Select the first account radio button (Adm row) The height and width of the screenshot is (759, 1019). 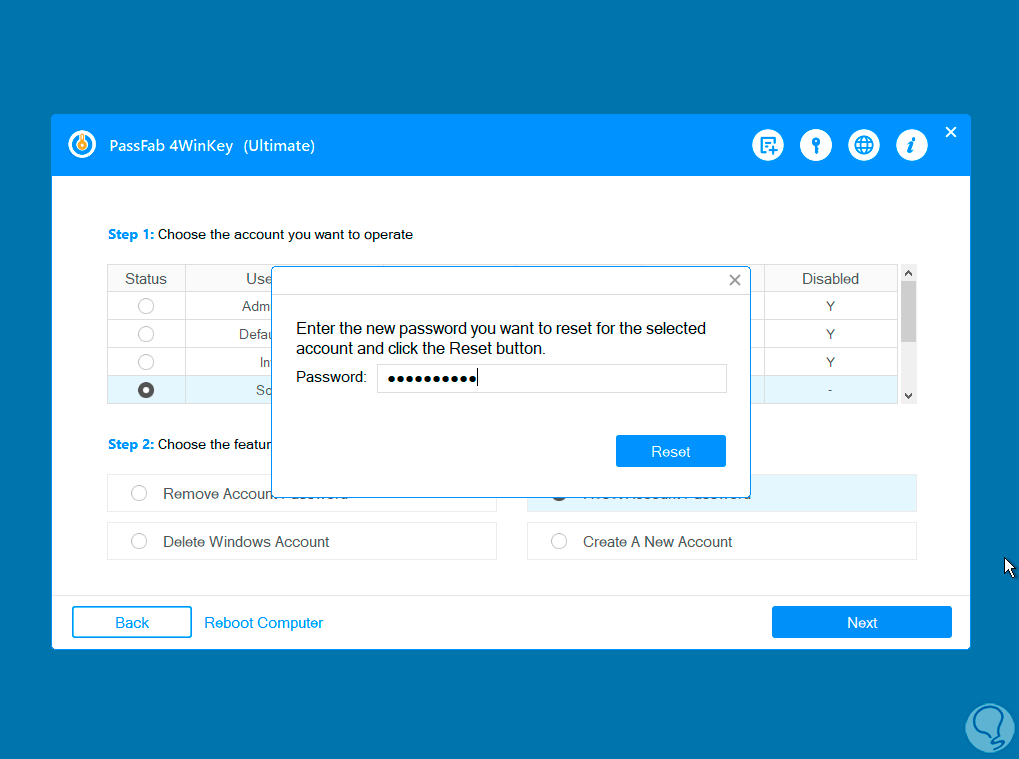(x=146, y=306)
